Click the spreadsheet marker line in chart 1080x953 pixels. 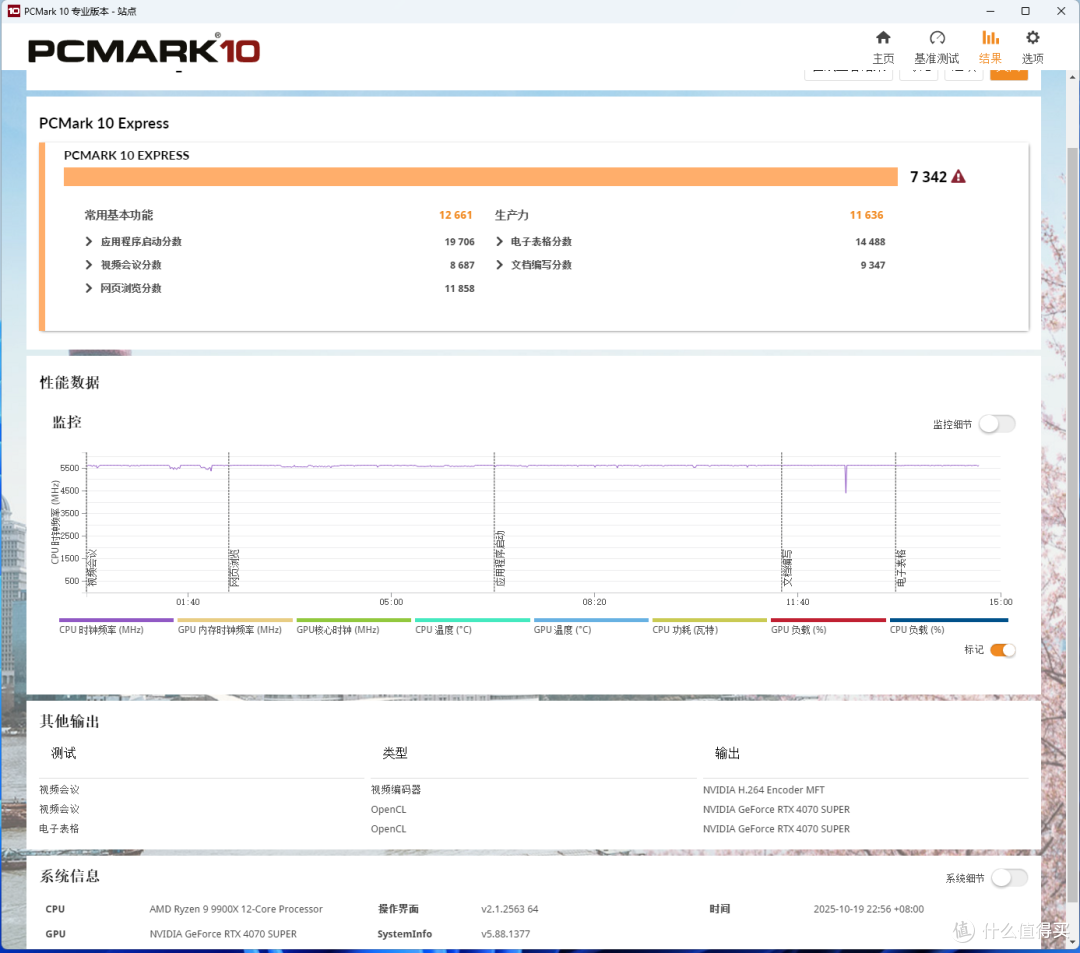[x=895, y=521]
